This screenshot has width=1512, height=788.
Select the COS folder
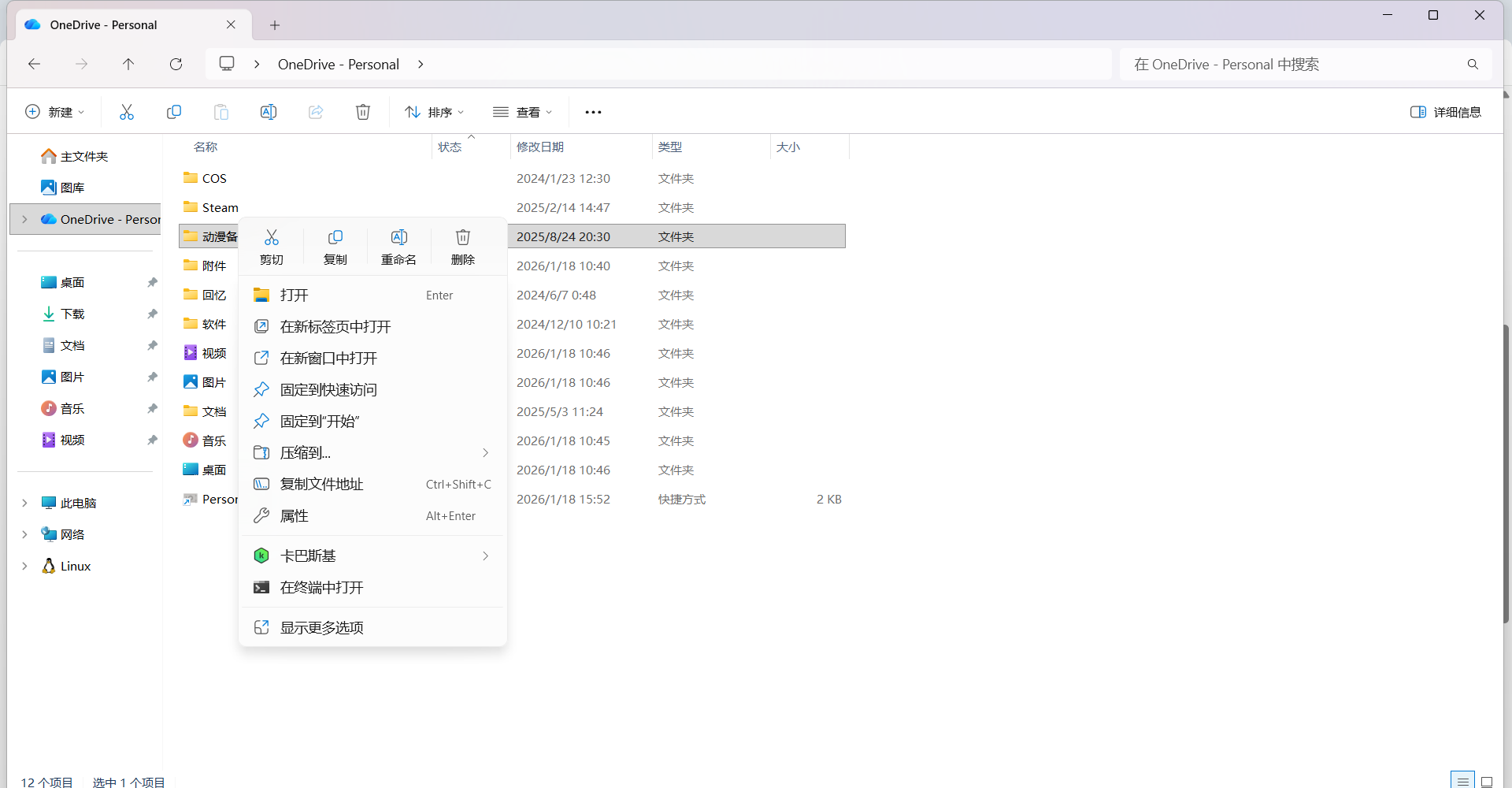214,178
